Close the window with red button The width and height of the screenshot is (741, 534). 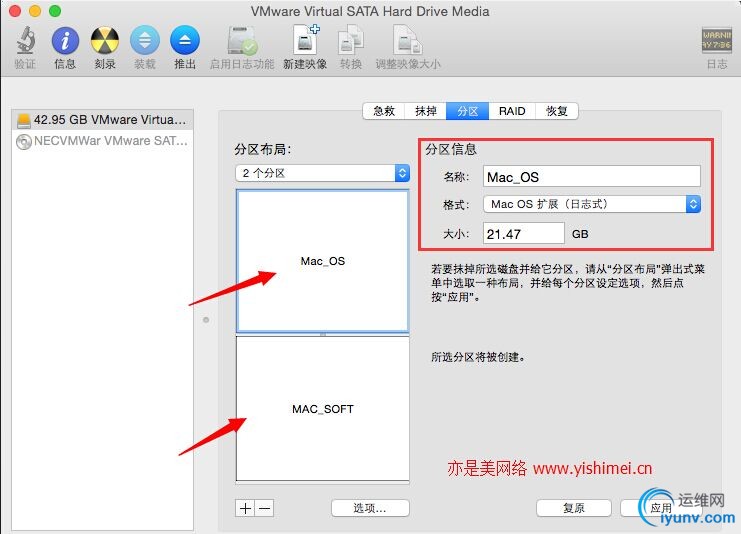(15, 11)
